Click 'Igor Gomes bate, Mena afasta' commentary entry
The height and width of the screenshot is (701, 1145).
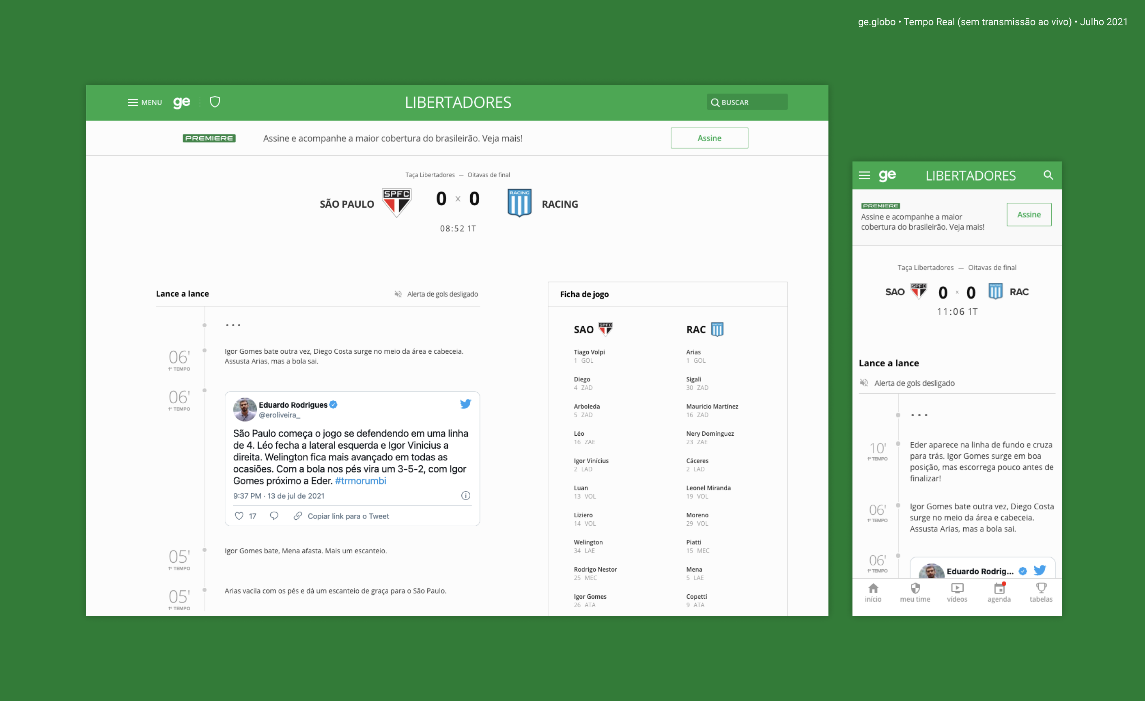tap(306, 551)
